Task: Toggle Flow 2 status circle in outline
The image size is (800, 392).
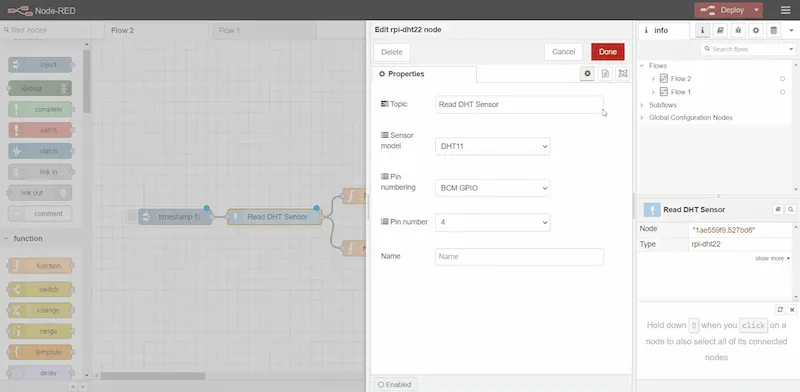Action: click(782, 79)
